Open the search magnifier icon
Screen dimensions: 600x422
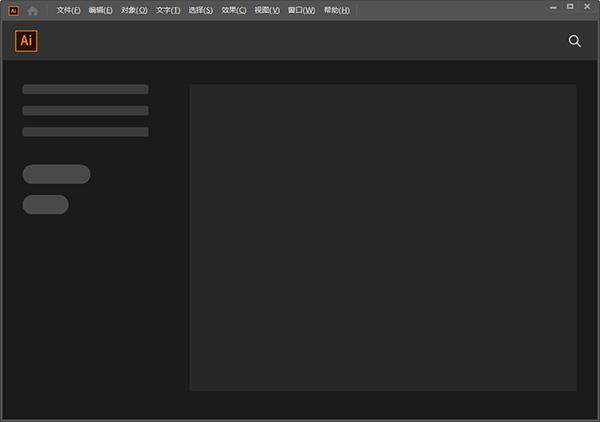(x=575, y=41)
